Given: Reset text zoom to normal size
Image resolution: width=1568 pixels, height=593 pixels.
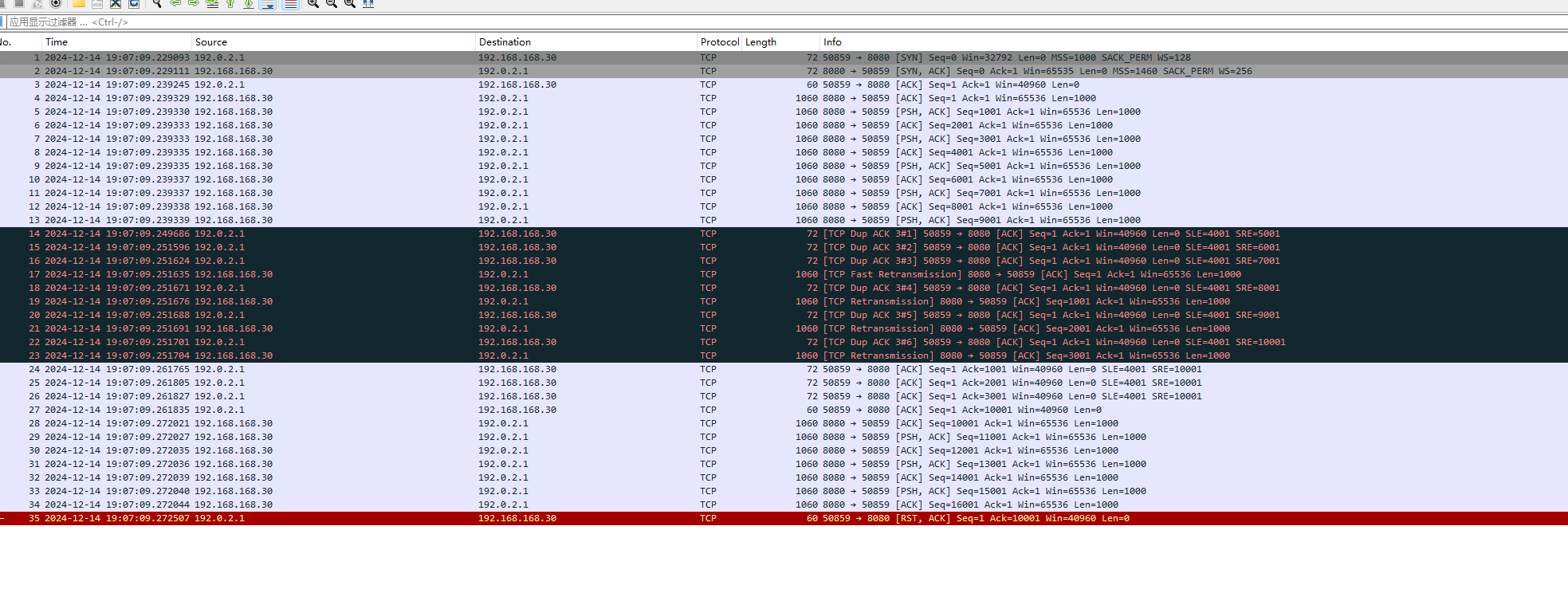Looking at the screenshot, I should [350, 3].
